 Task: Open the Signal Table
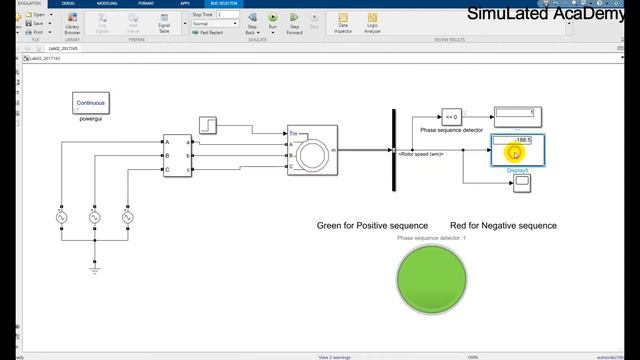[164, 23]
